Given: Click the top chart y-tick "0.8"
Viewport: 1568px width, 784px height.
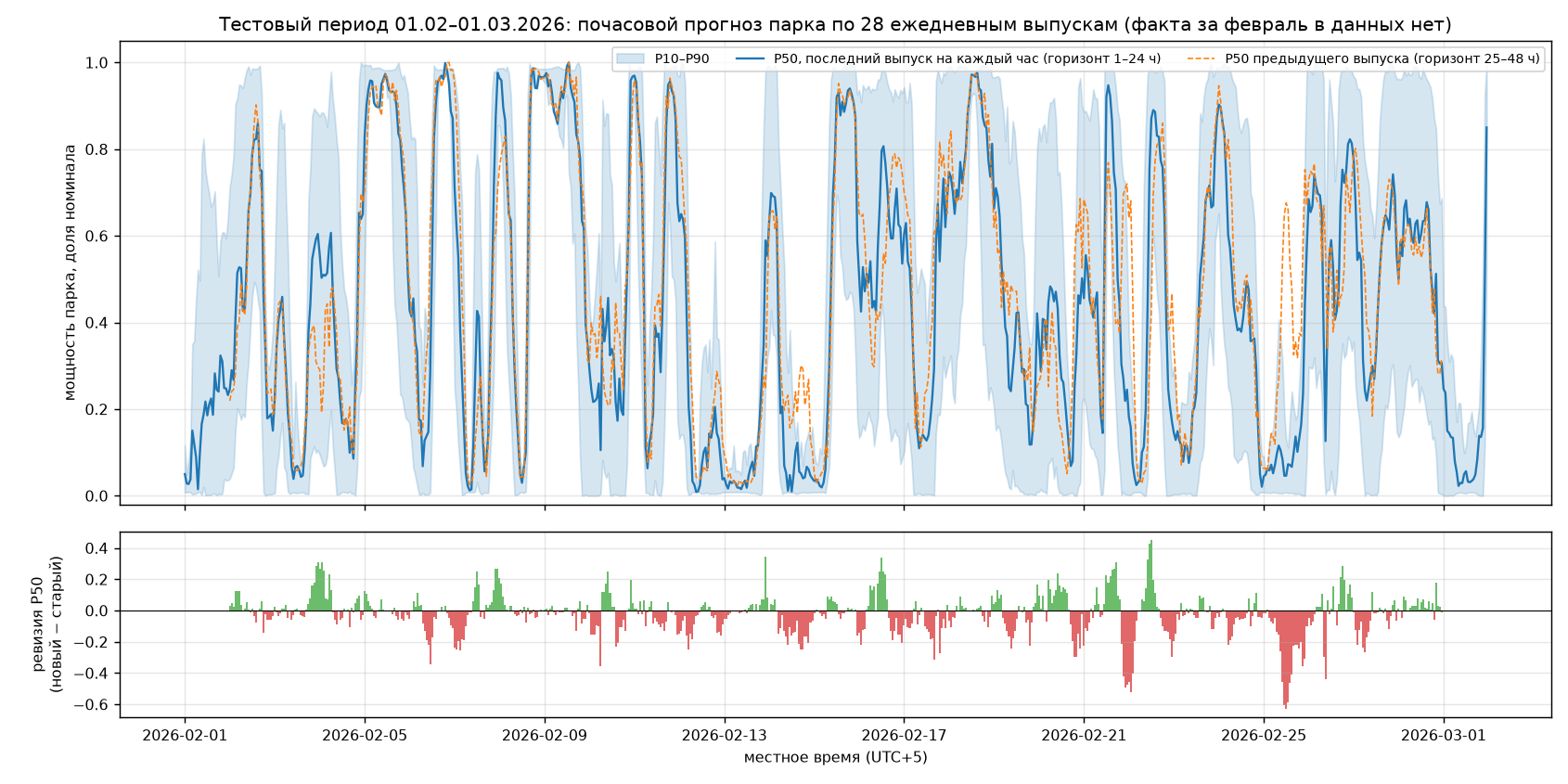Looking at the screenshot, I should point(97,149).
